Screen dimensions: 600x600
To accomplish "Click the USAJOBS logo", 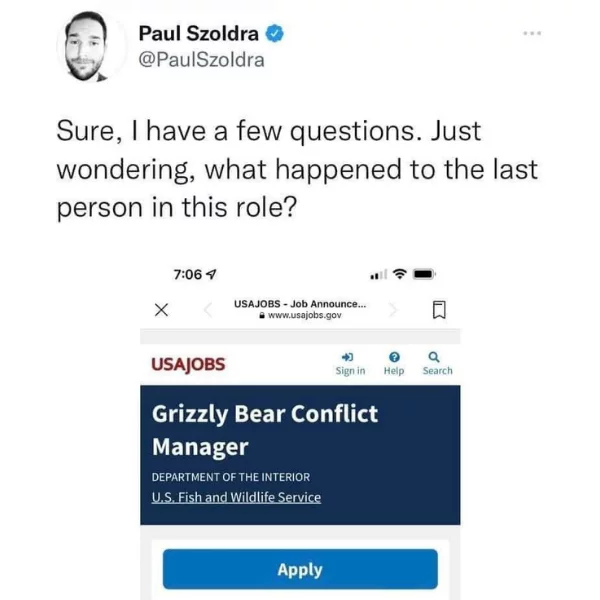I will [x=188, y=365].
